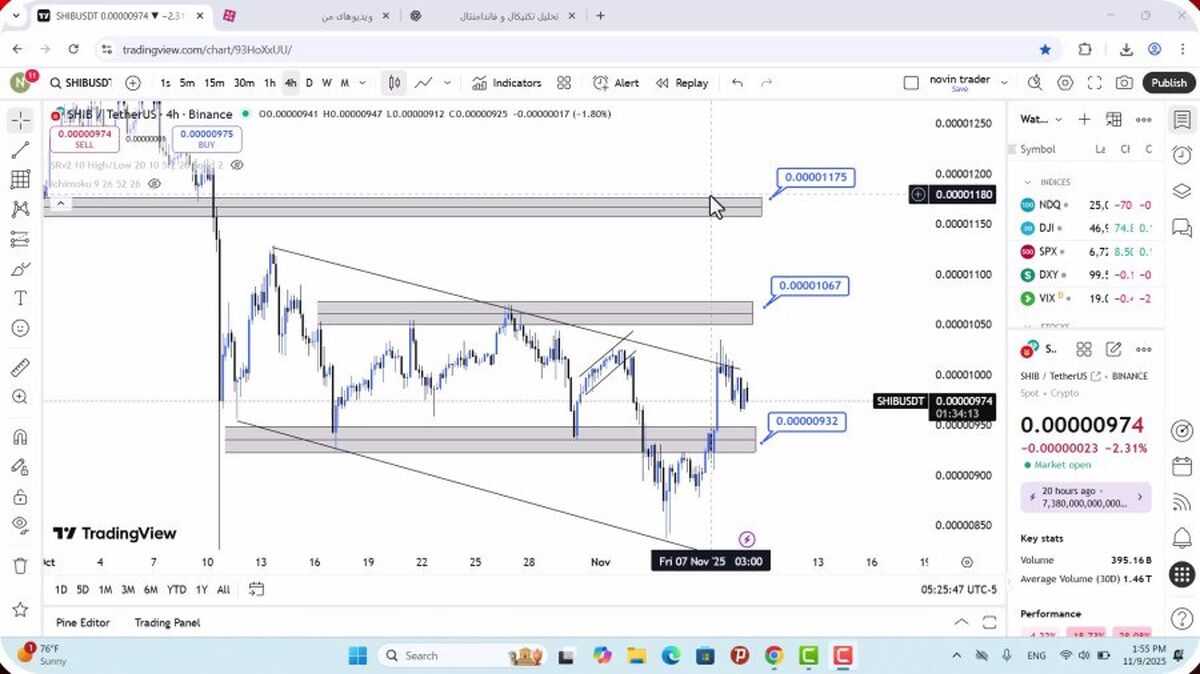Image resolution: width=1200 pixels, height=674 pixels.
Task: Open the Pine Editor tab
Action: (83, 622)
